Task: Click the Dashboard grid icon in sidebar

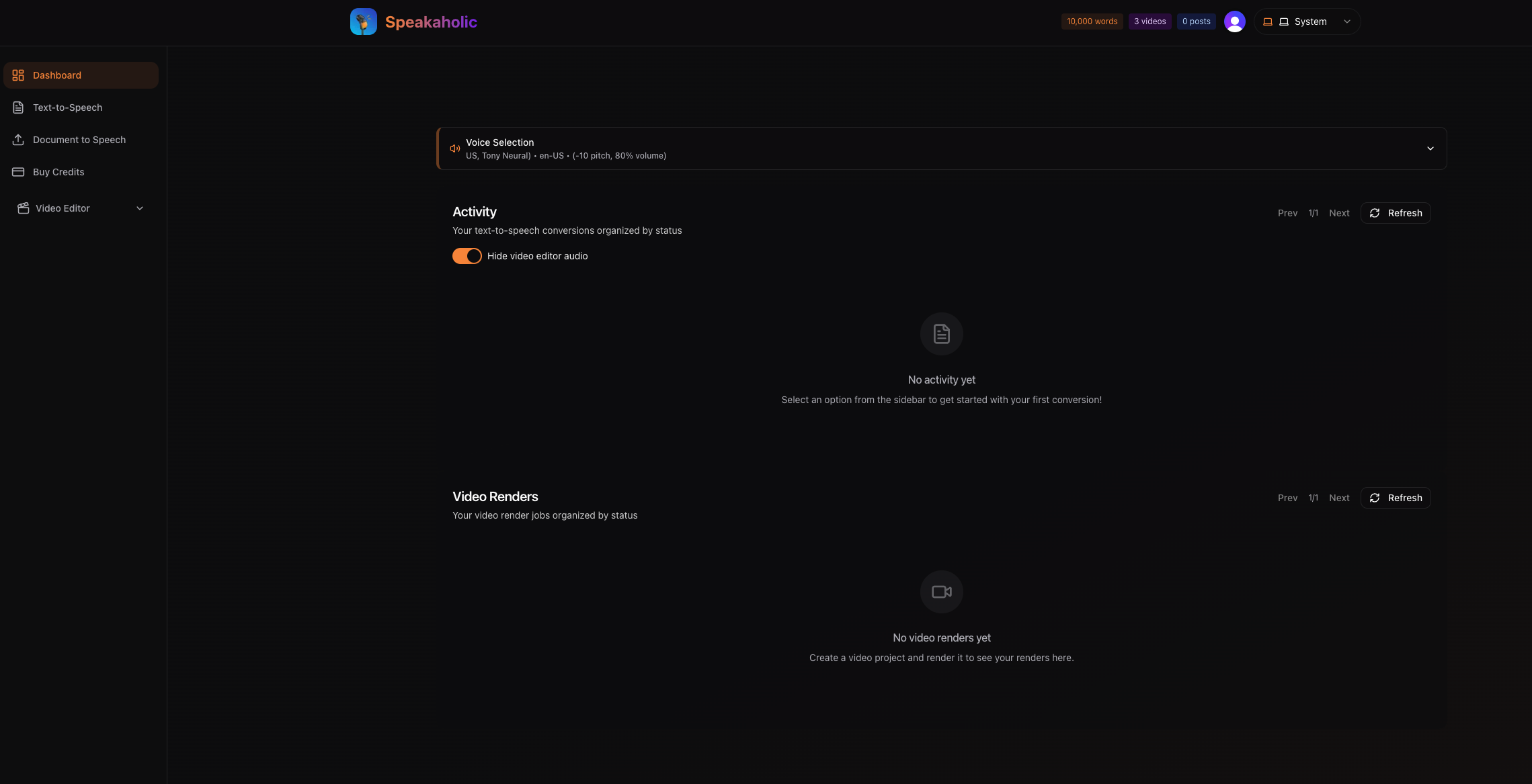Action: tap(18, 75)
